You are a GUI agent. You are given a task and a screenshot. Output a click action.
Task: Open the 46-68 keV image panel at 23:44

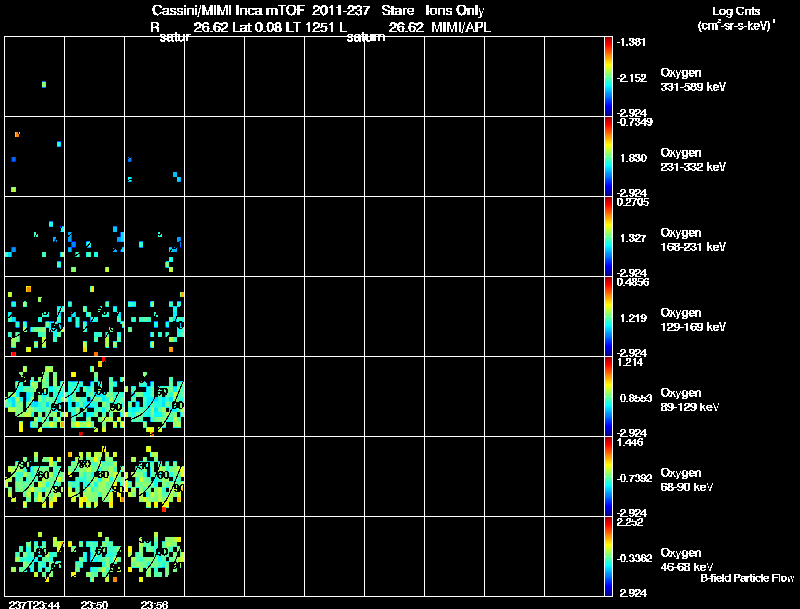coord(35,556)
